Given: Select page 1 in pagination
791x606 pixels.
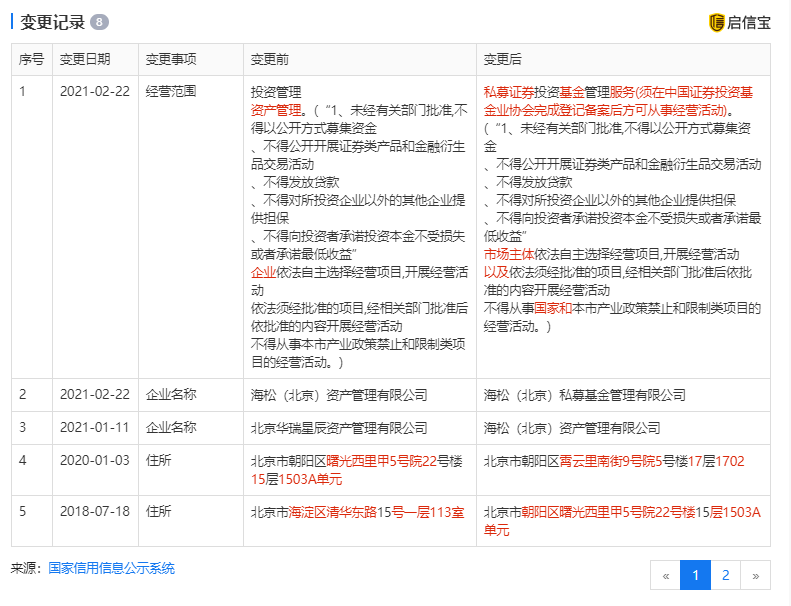Looking at the screenshot, I should pos(695,575).
